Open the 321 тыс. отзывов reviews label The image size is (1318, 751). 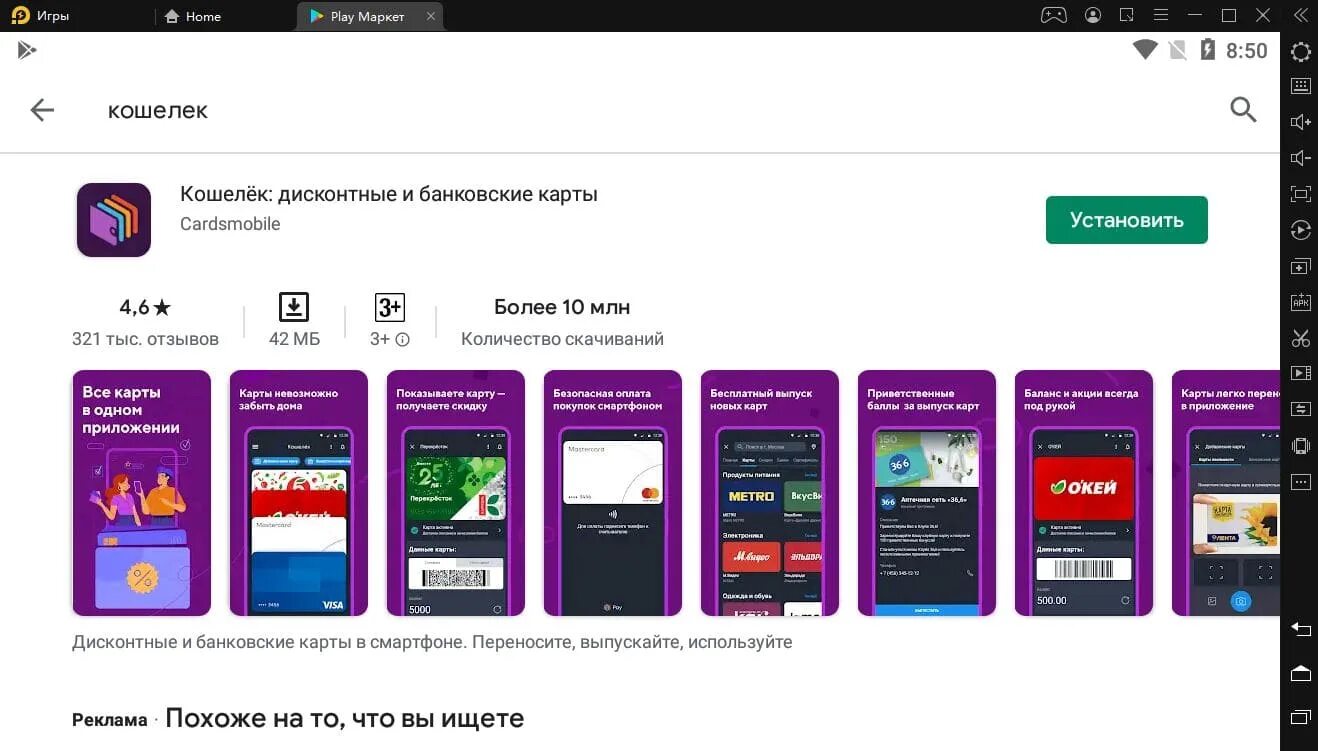145,339
